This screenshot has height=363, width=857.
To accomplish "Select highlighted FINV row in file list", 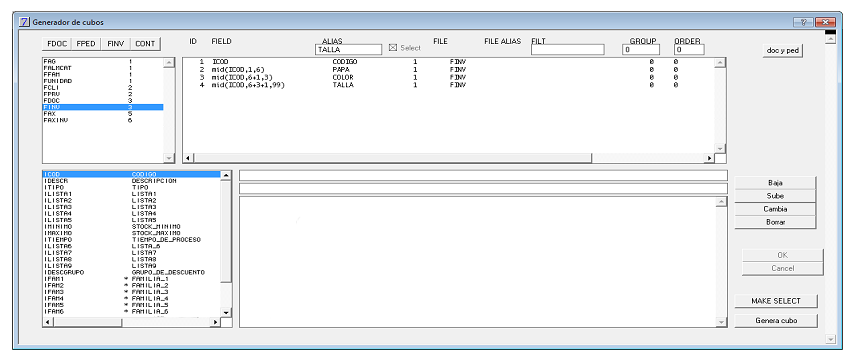I will pos(103,107).
